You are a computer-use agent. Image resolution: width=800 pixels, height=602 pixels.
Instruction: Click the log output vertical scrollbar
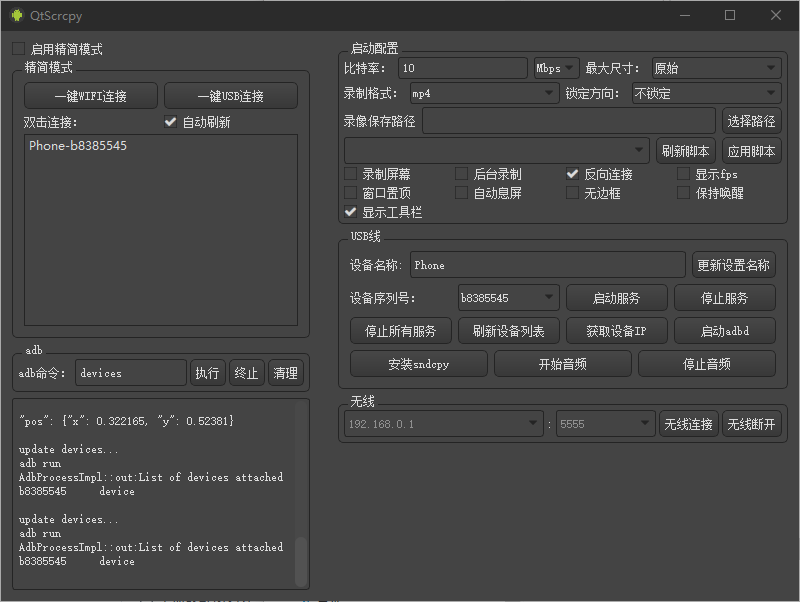pyautogui.click(x=301, y=560)
